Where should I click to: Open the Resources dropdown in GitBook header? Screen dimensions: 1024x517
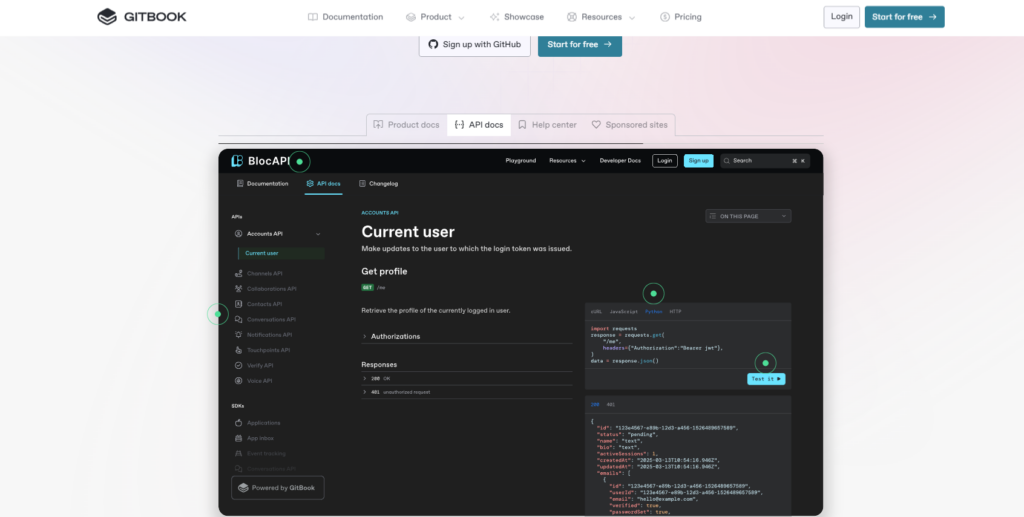594,17
